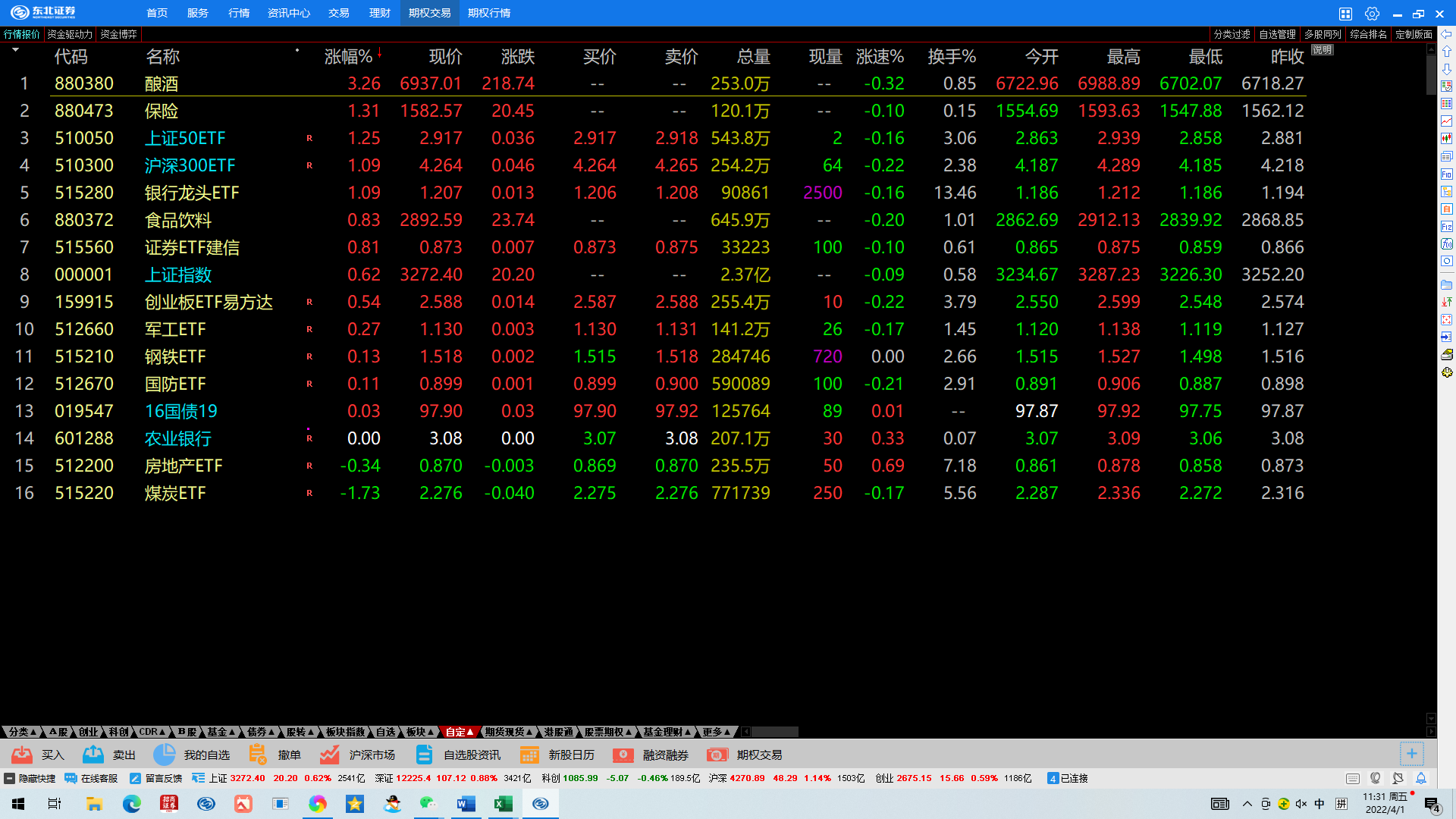Click the 买入 (buy) inbox icon
This screenshot has width=1456, height=819.
click(22, 755)
